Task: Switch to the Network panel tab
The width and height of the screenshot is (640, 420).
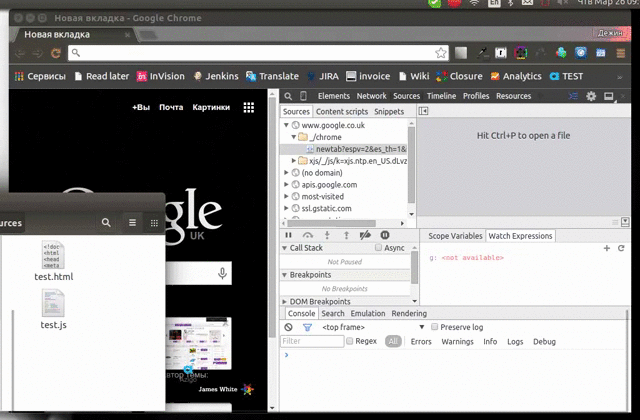Action: 371,96
